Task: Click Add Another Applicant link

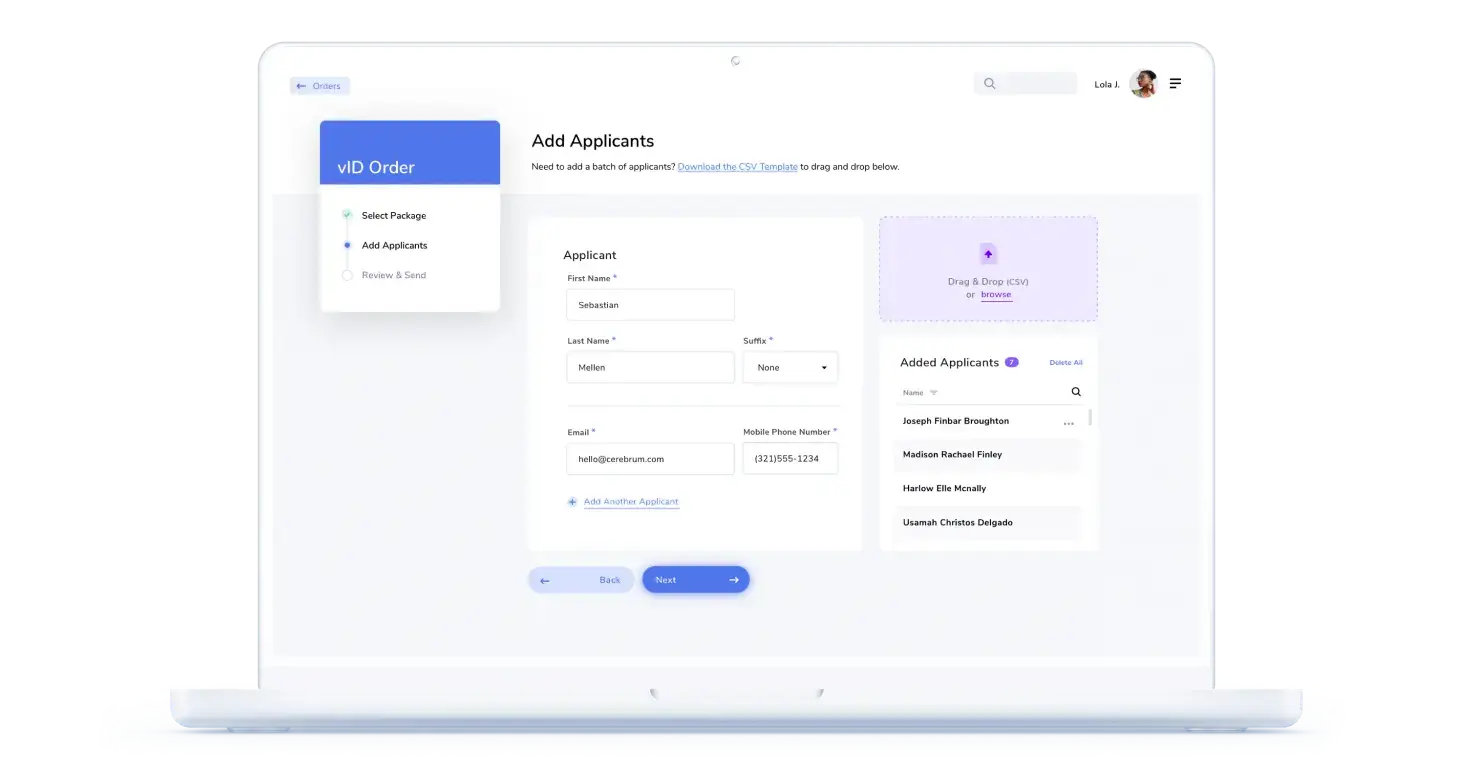Action: click(x=631, y=502)
